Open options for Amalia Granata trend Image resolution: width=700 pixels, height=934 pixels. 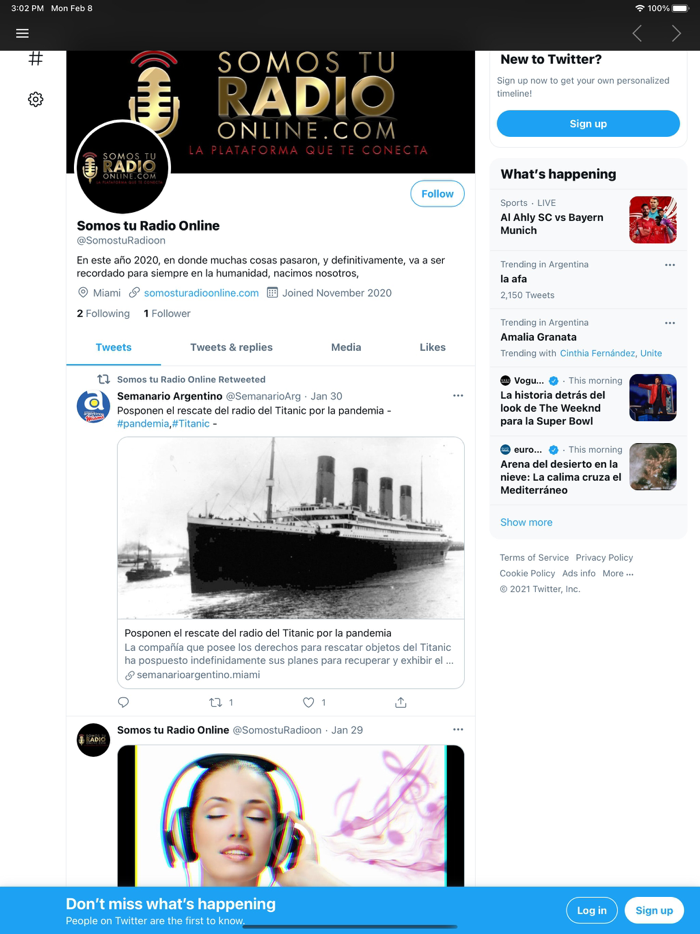(670, 323)
